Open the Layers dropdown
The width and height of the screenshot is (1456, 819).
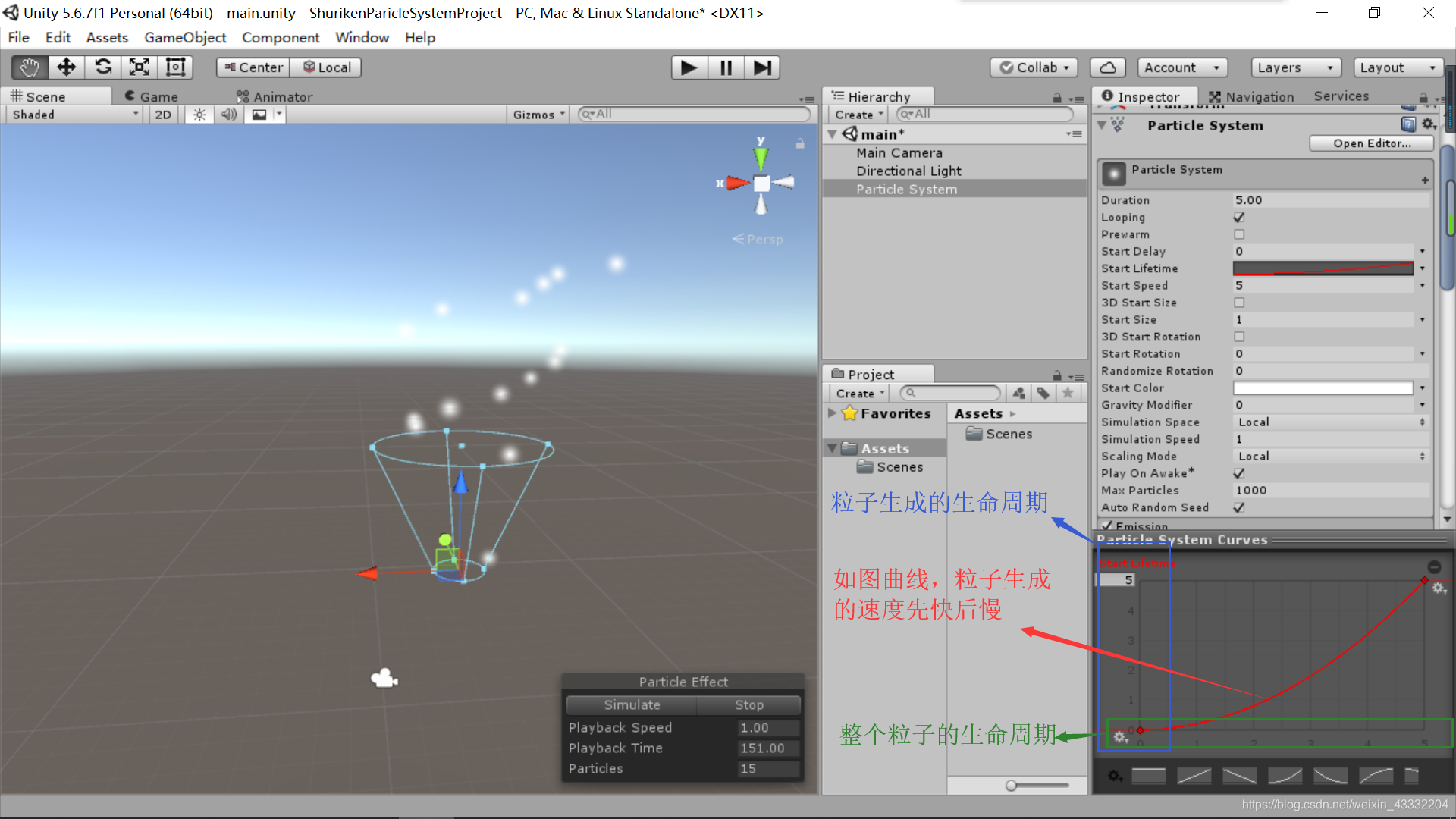(x=1295, y=67)
